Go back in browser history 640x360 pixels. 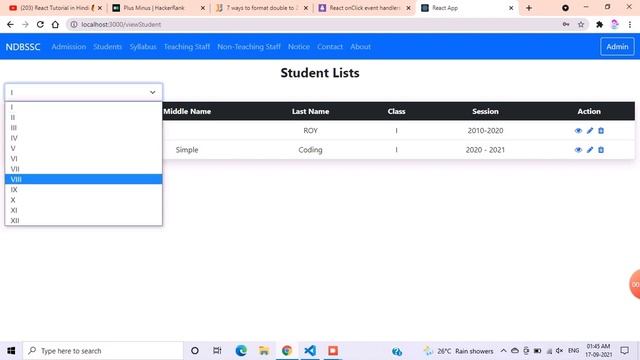[x=10, y=24]
